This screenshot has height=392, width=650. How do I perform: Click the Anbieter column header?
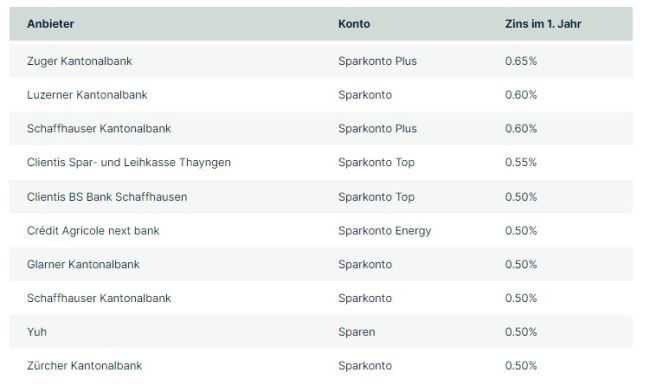(51, 24)
